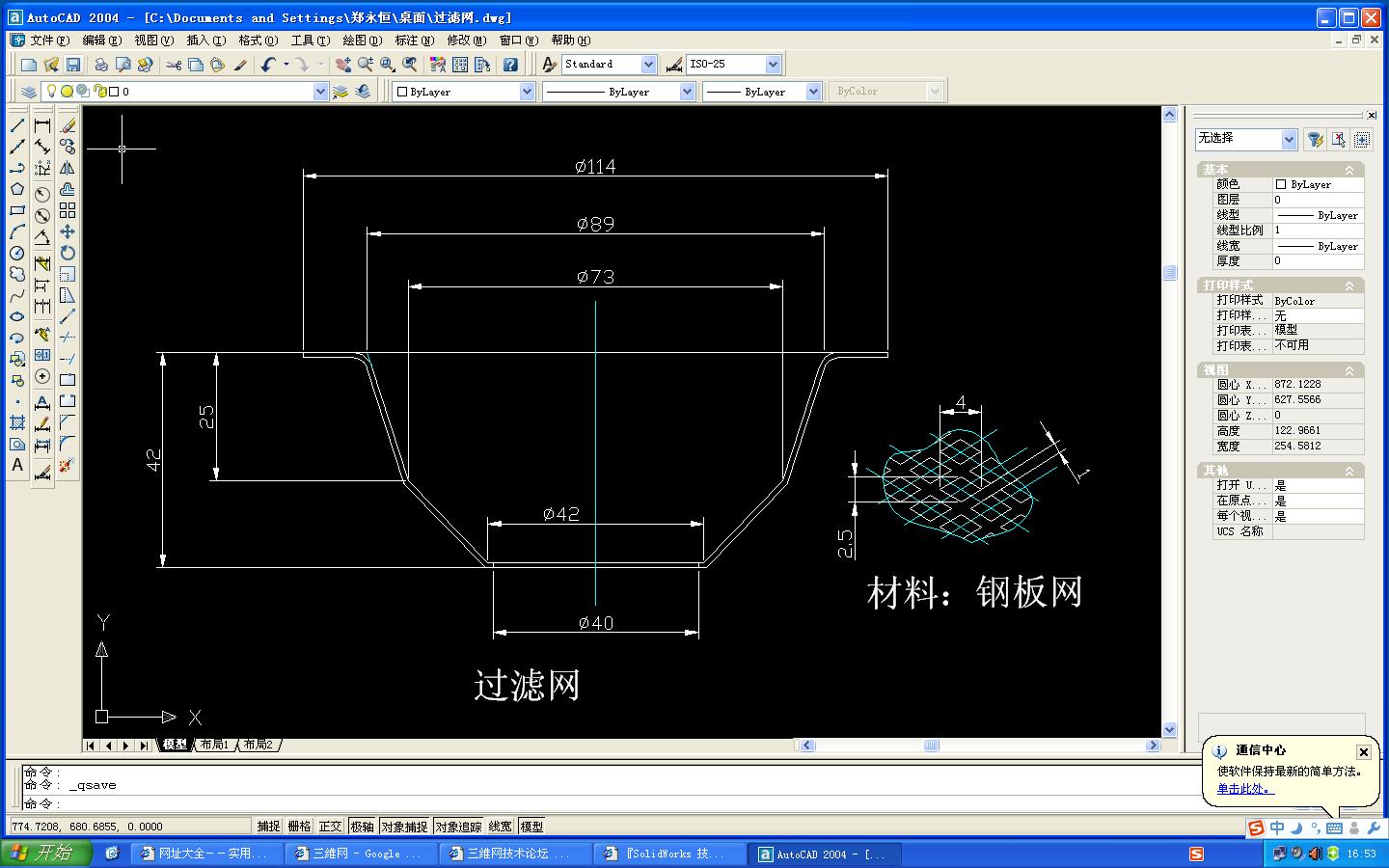This screenshot has height=868, width=1389.
Task: Toggle 模型 model/paper space button
Action: tap(531, 827)
